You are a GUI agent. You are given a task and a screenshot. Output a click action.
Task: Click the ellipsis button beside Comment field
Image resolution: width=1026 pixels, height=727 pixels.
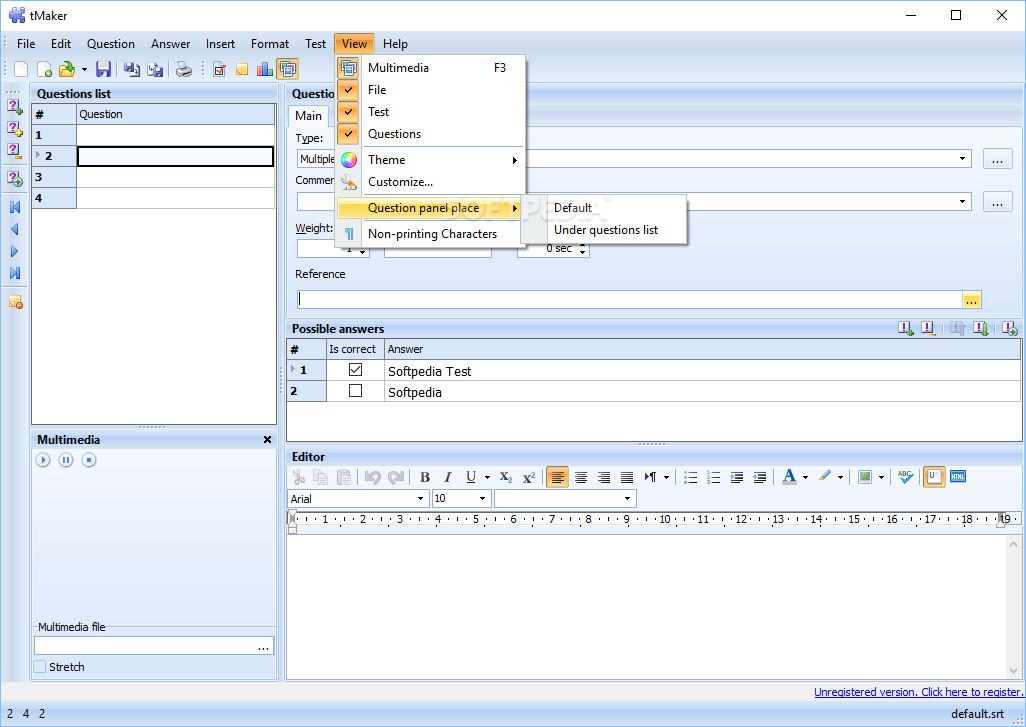point(997,202)
